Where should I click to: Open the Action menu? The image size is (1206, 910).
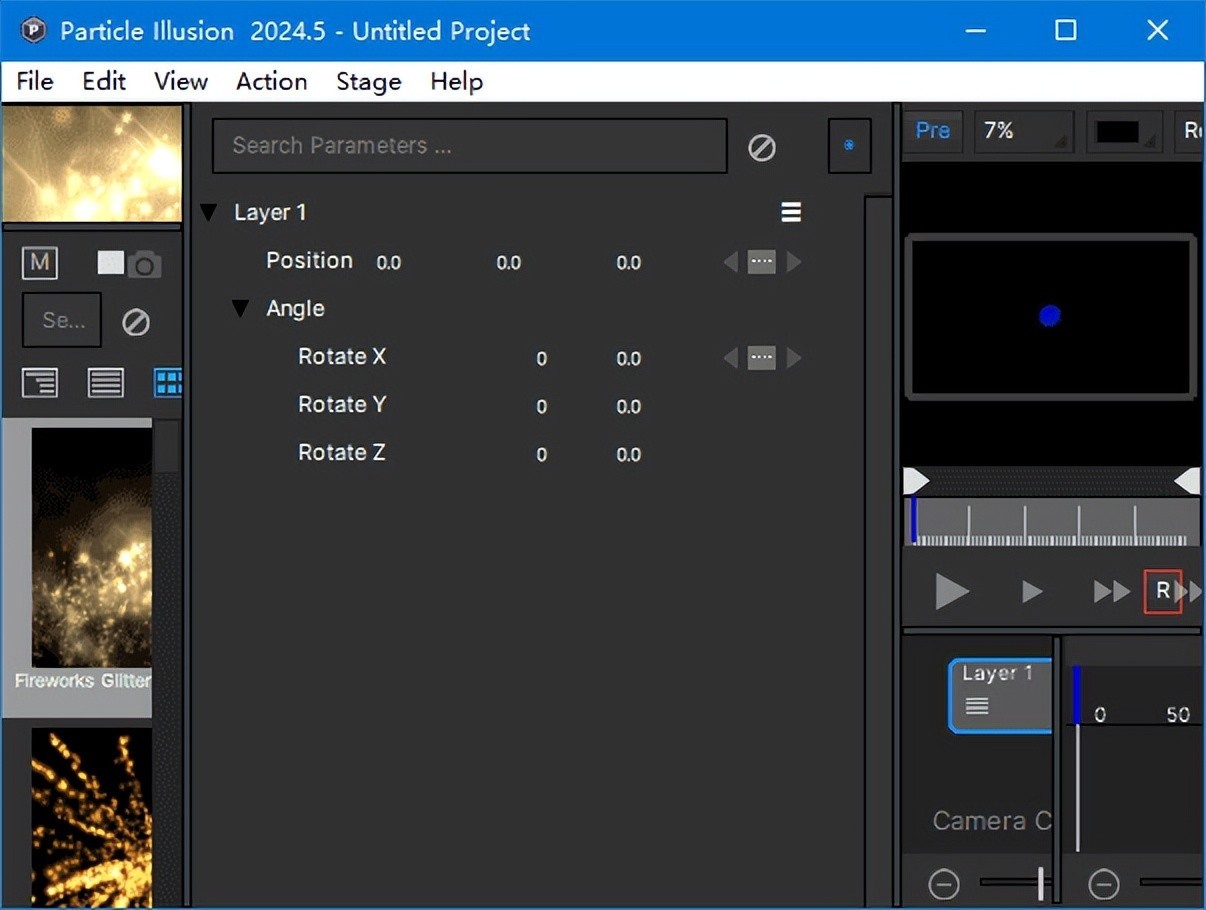[271, 82]
